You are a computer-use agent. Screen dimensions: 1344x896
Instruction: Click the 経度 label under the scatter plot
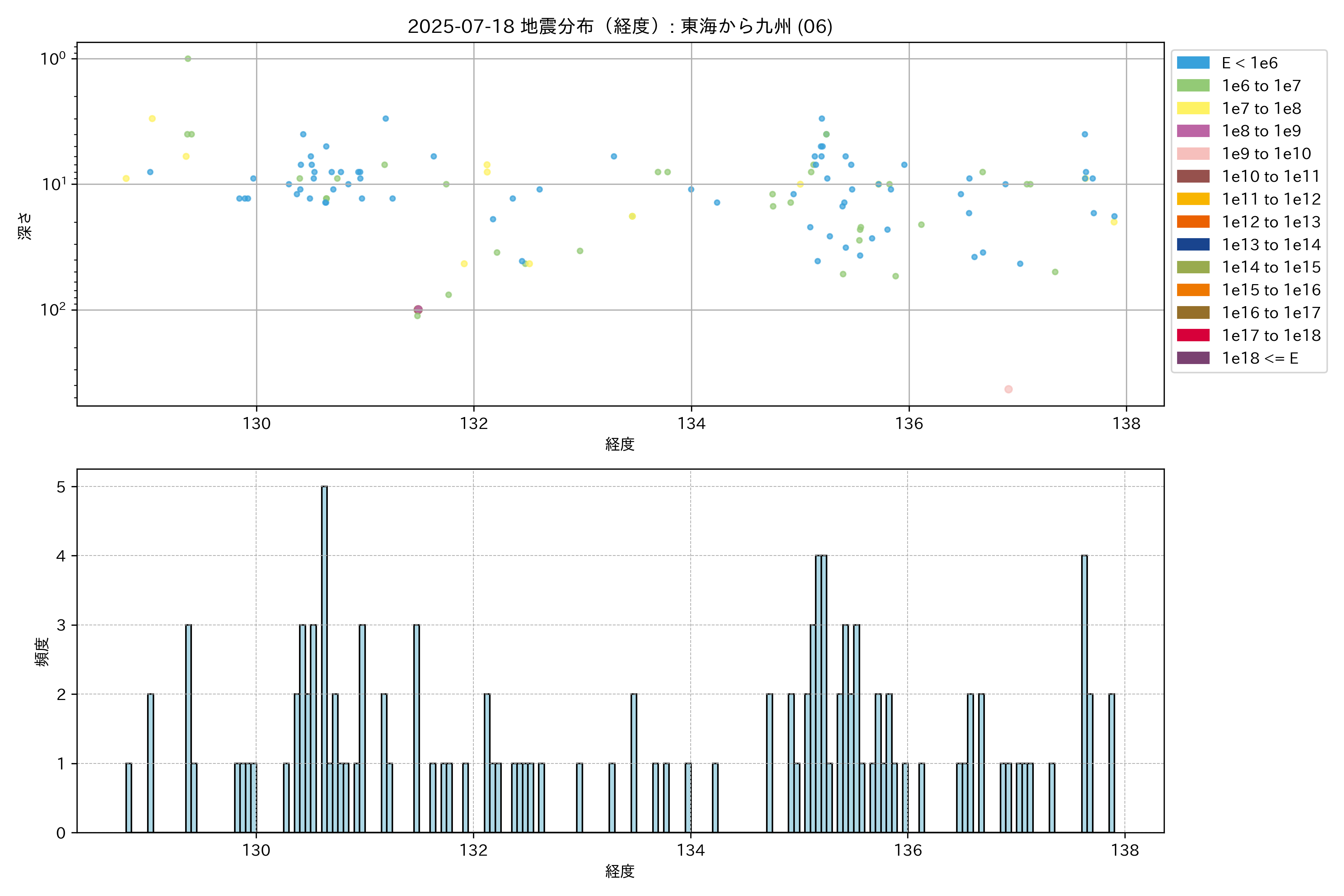(619, 444)
